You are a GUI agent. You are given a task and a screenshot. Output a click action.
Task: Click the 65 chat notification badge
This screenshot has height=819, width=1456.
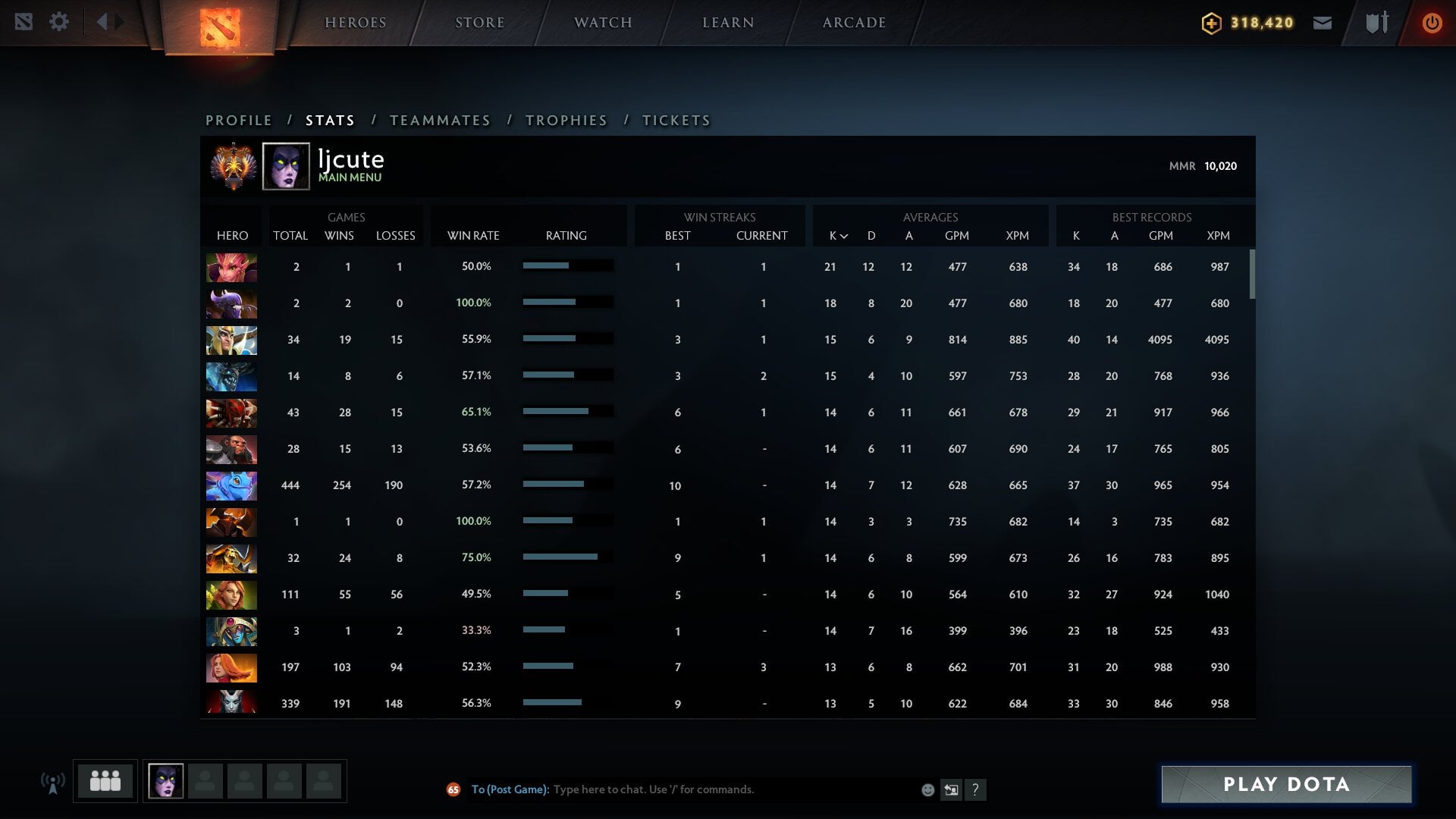coord(453,789)
